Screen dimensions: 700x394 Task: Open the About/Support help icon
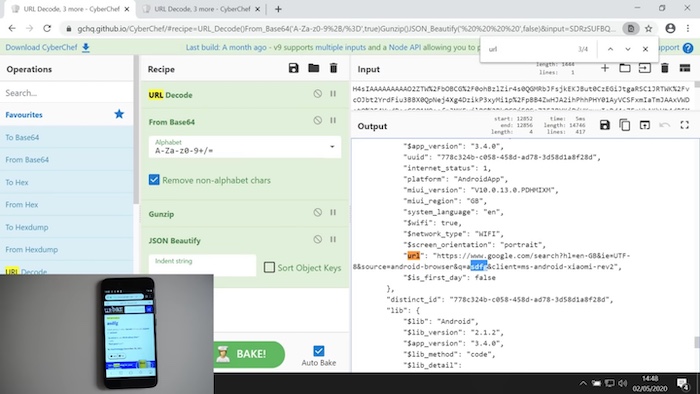688,47
